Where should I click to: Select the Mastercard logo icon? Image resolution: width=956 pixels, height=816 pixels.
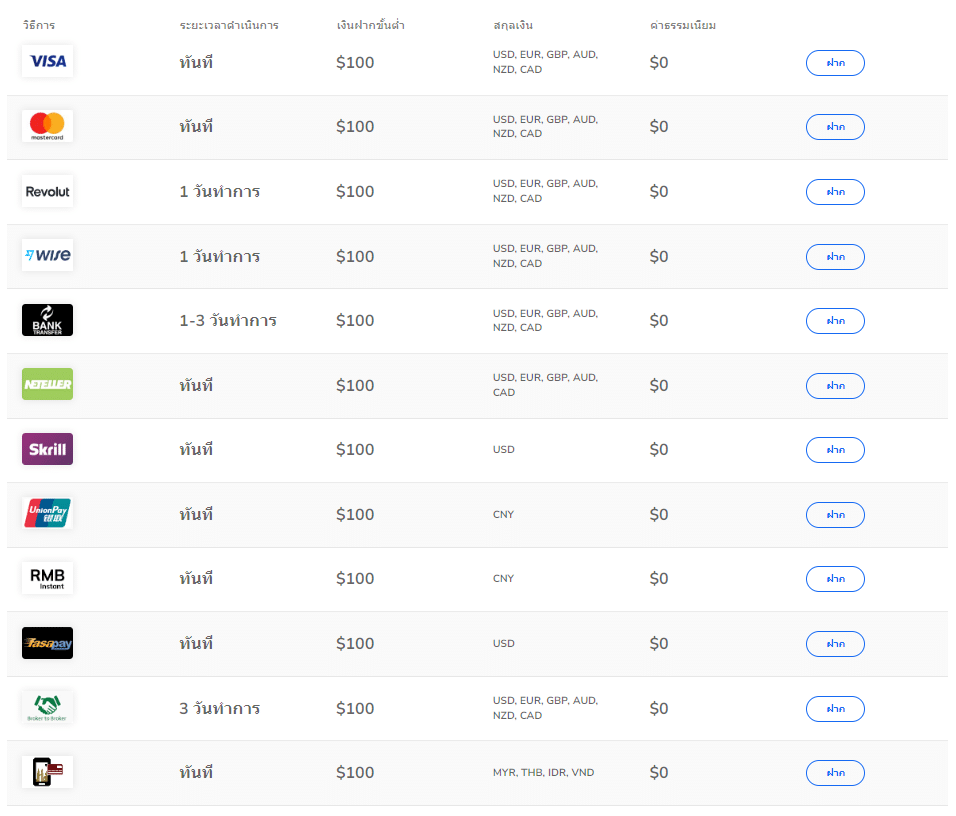48,126
